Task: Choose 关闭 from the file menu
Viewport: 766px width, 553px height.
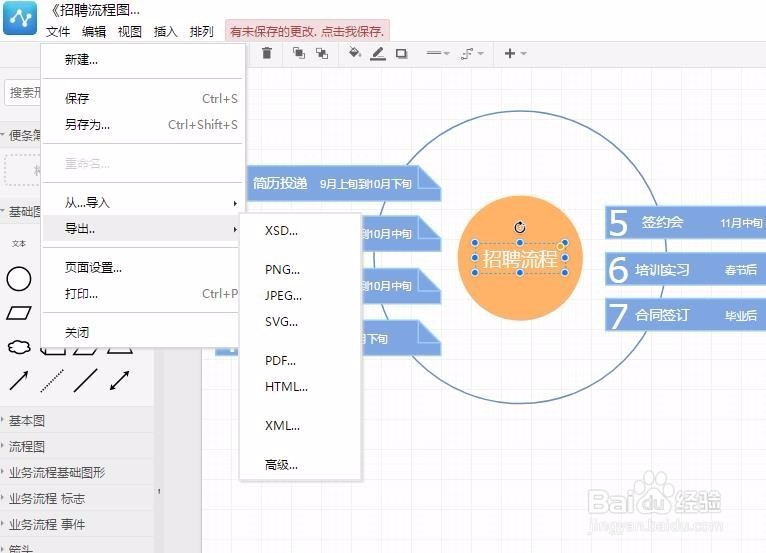Action: coord(143,333)
